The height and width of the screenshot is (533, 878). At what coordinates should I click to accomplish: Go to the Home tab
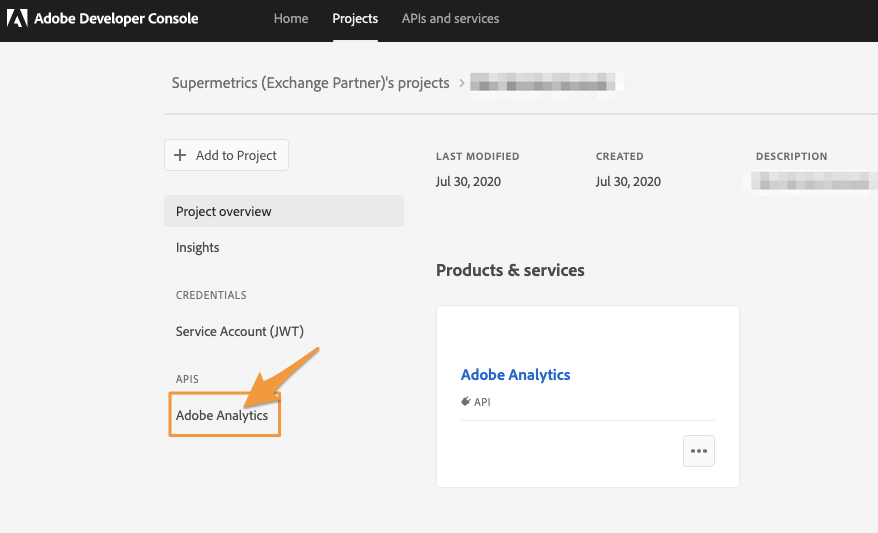pyautogui.click(x=291, y=19)
